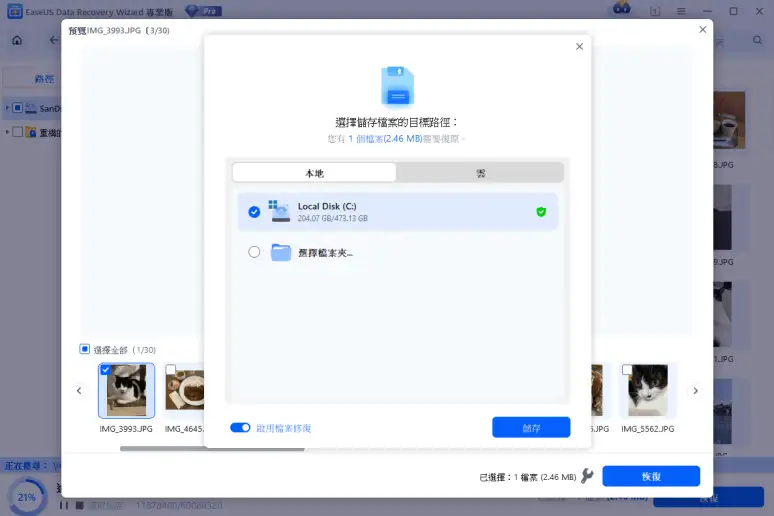The image size is (774, 516).
Task: Close the save destination dialog
Action: click(579, 47)
